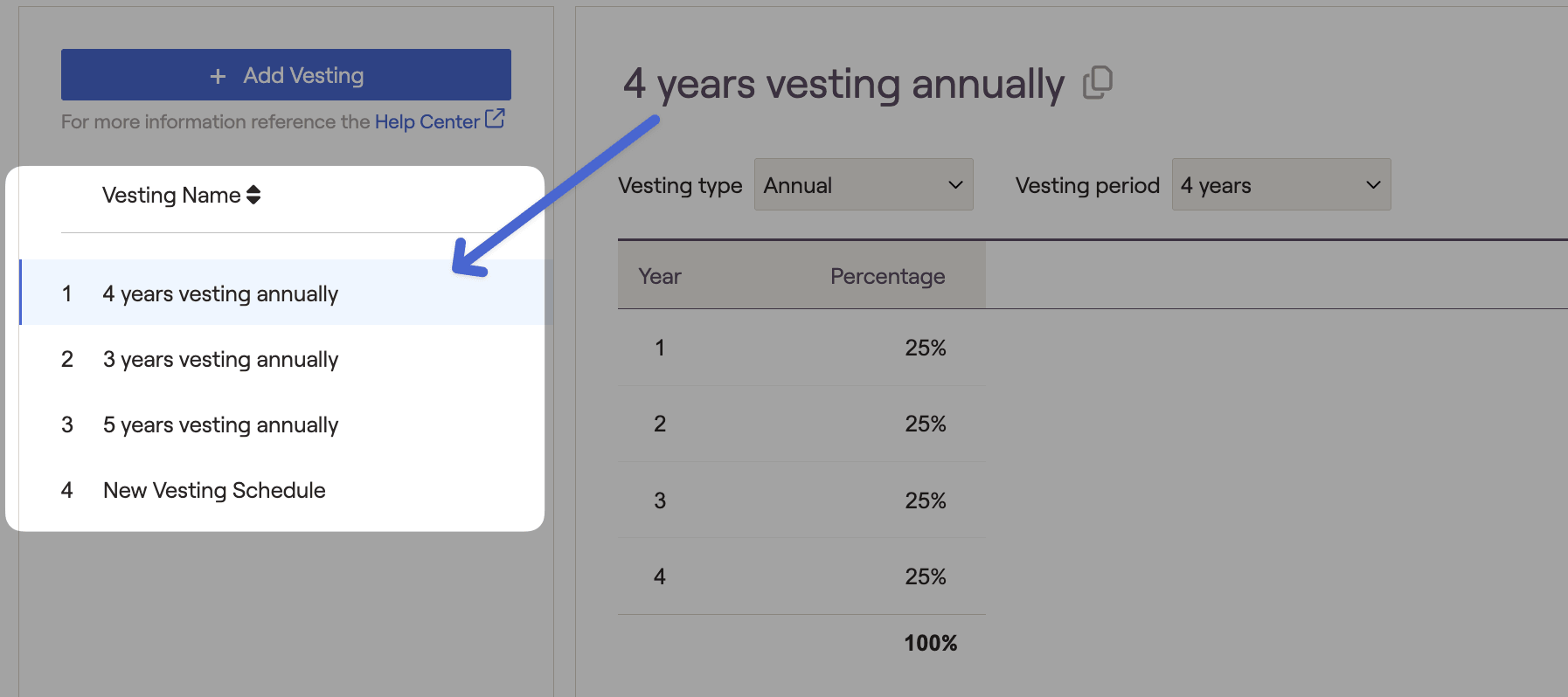Screen dimensions: 1568x697
Task: Select the 4 years vesting annually schedule
Action: tap(220, 293)
